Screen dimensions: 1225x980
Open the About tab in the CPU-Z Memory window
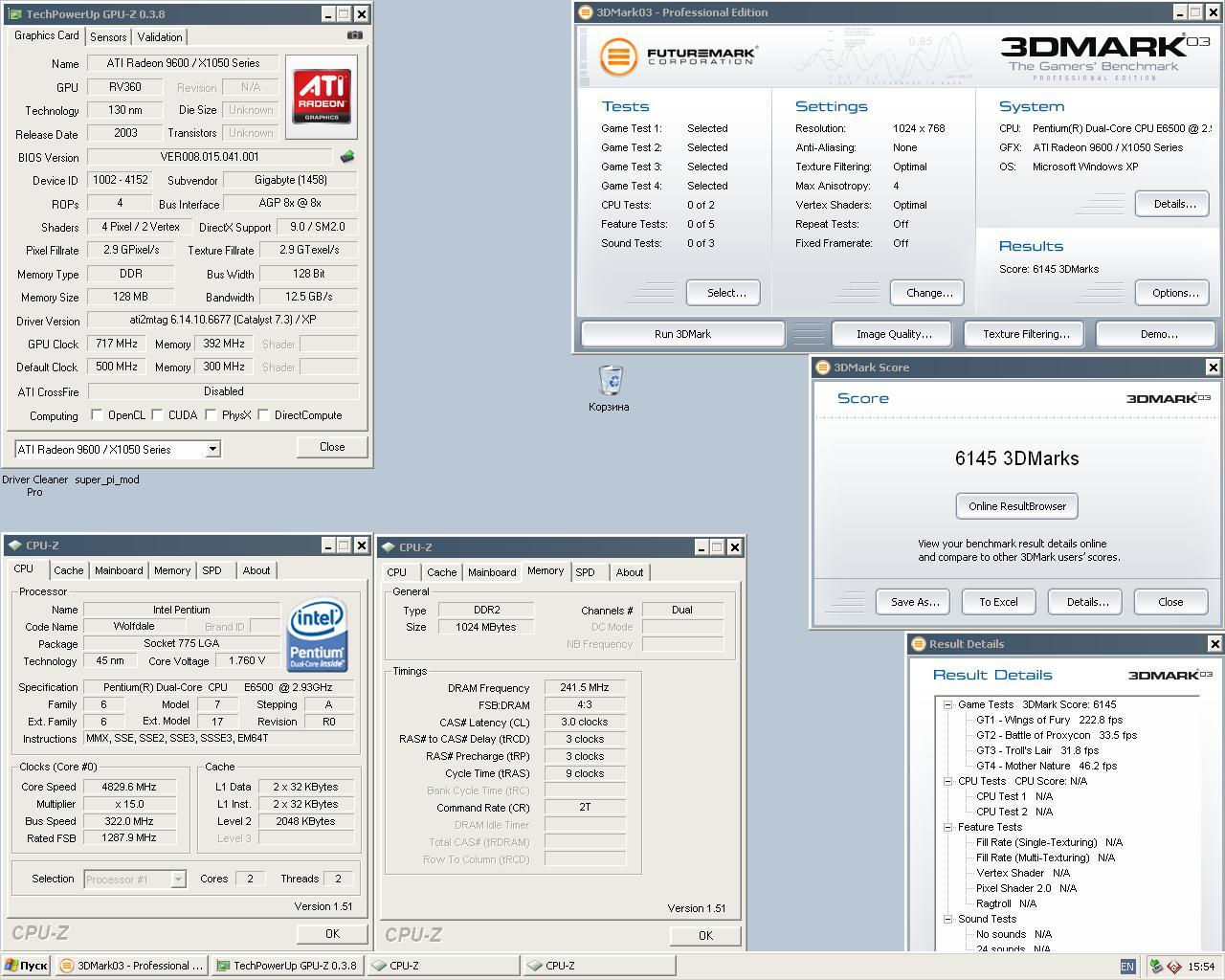(630, 572)
